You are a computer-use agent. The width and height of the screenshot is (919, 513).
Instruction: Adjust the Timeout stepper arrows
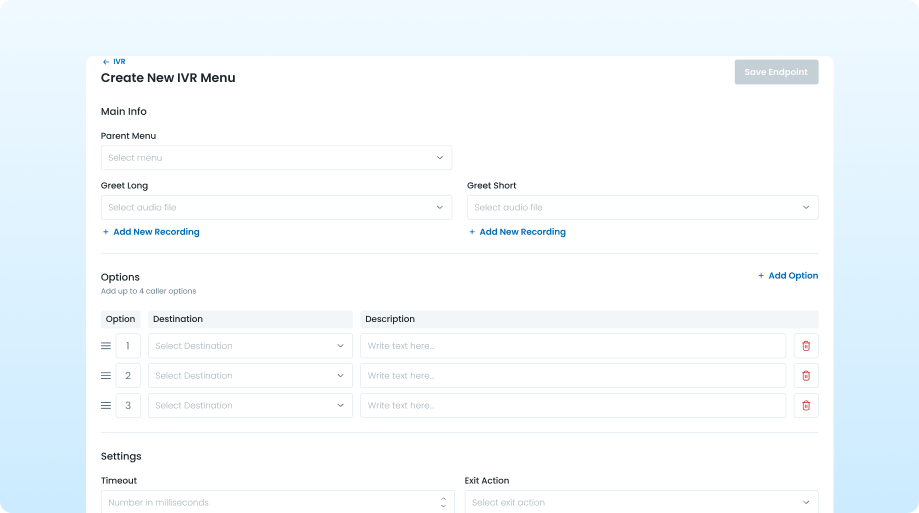pos(444,502)
